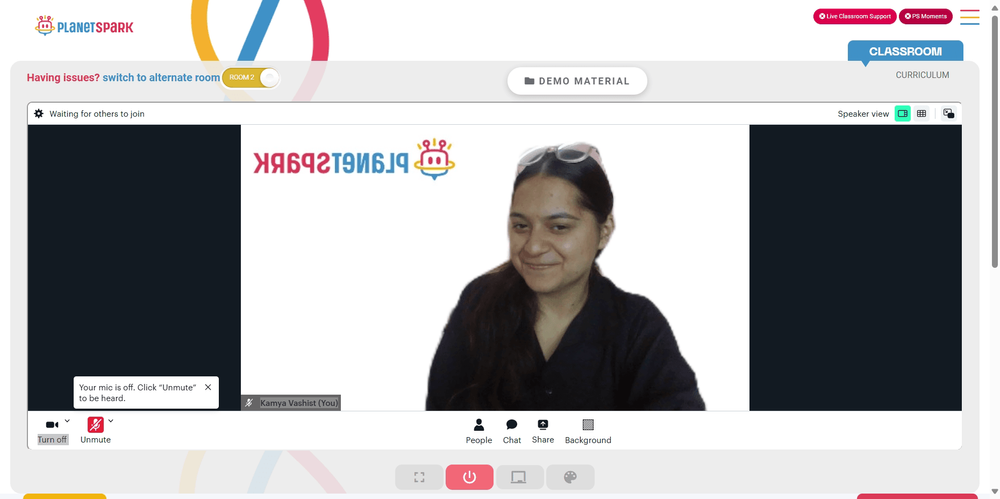Click the Kamya Vashist (You) name label
1000x499 pixels.
click(x=299, y=403)
